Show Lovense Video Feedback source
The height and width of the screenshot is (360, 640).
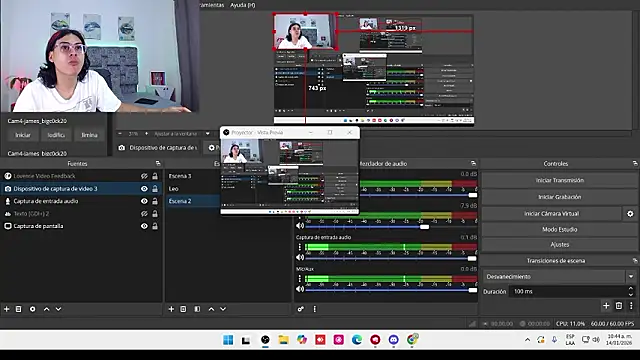144,176
